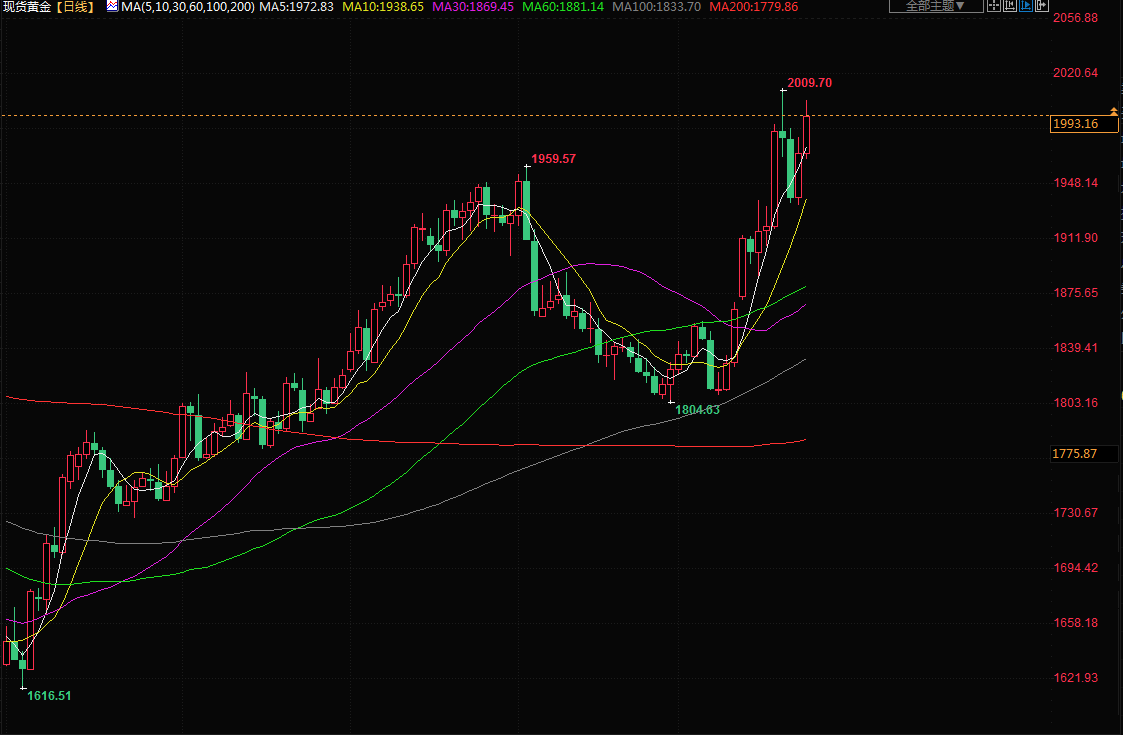This screenshot has width=1123, height=735.
Task: Select the MA5 value label
Action: coord(296,7)
